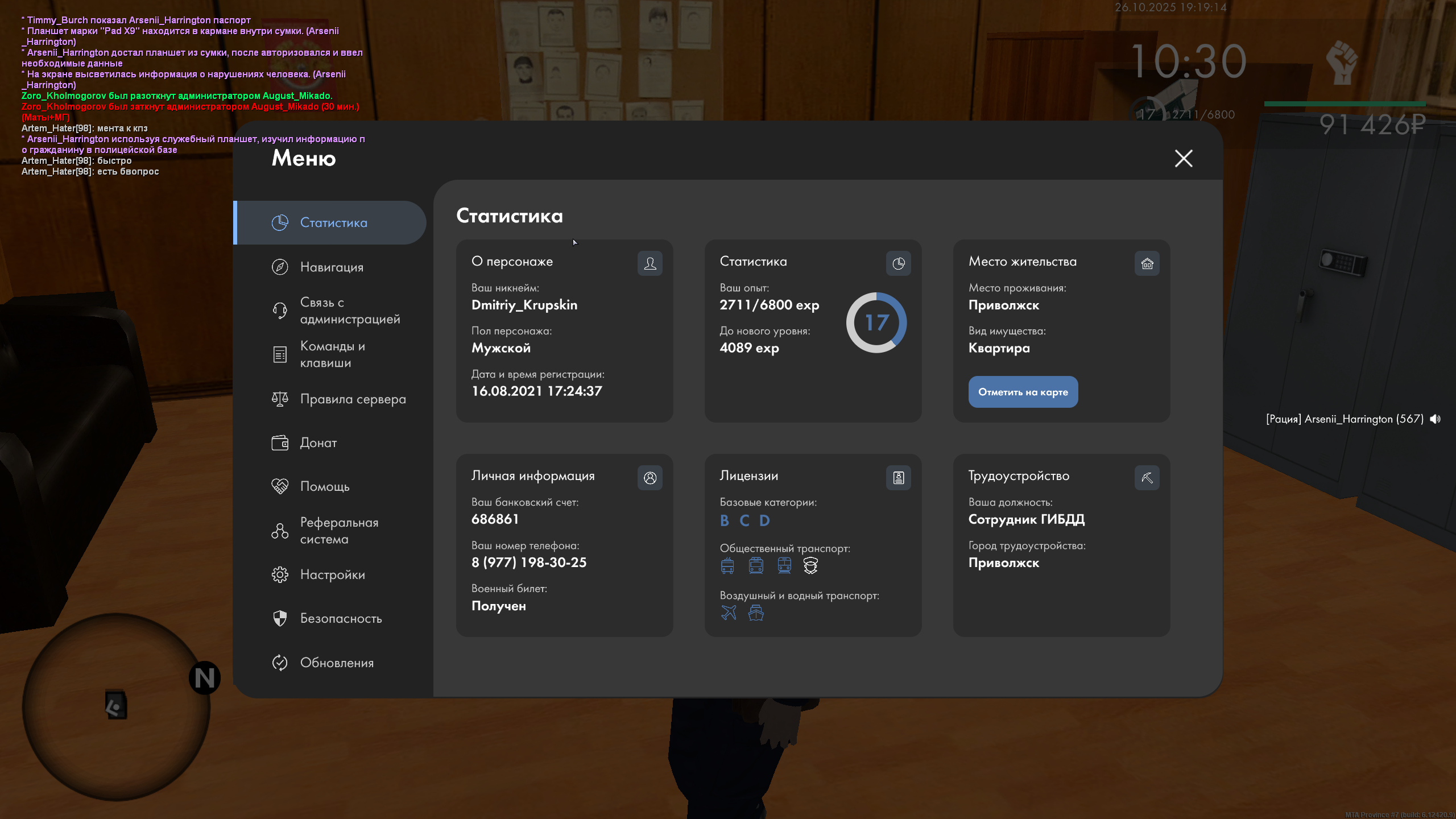Image resolution: width=1456 pixels, height=819 pixels.
Task: Click the first bus license icon
Action: point(727,565)
